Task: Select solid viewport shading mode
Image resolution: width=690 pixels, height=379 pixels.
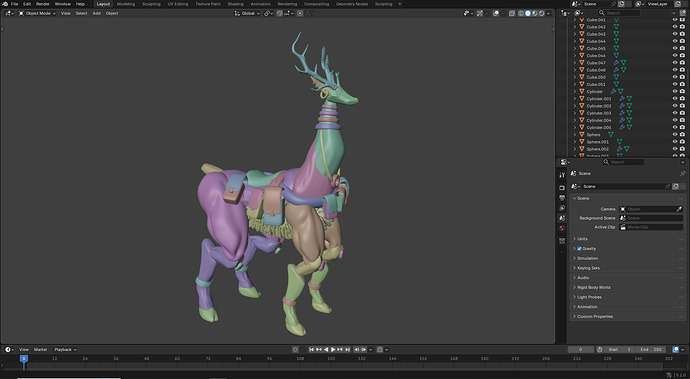Action: click(x=528, y=13)
